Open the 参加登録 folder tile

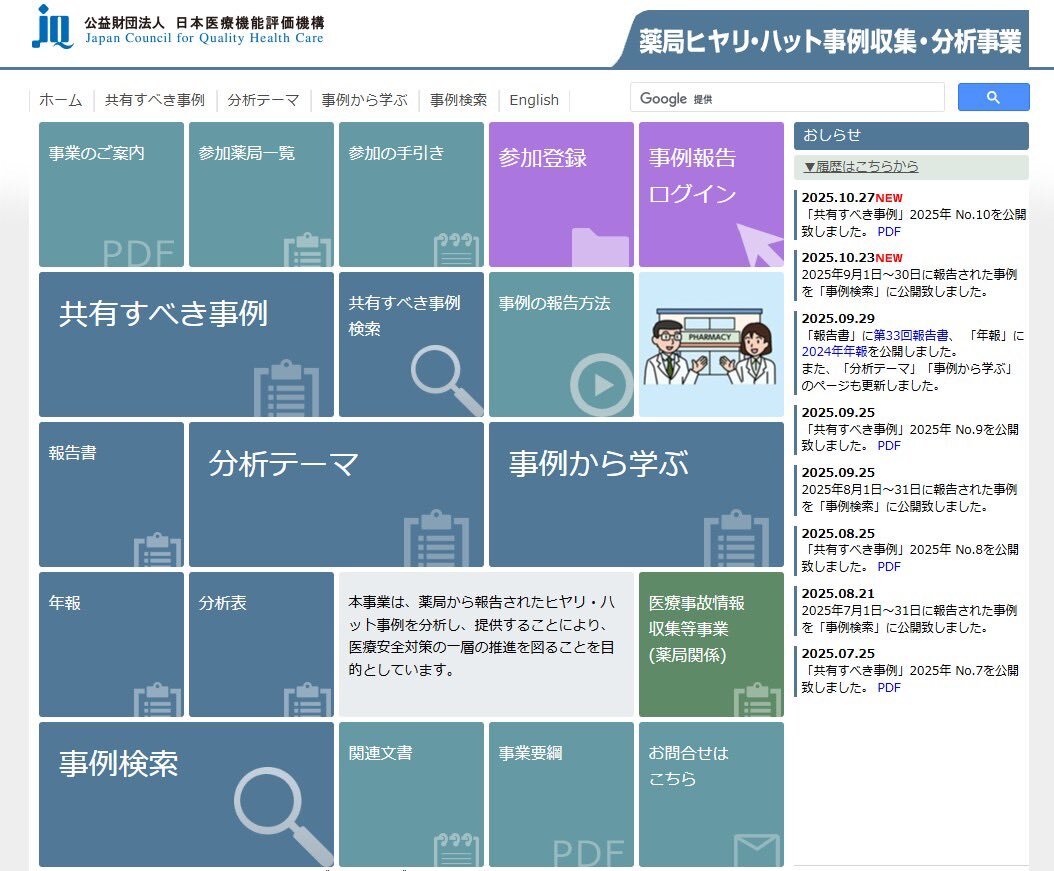coord(560,194)
